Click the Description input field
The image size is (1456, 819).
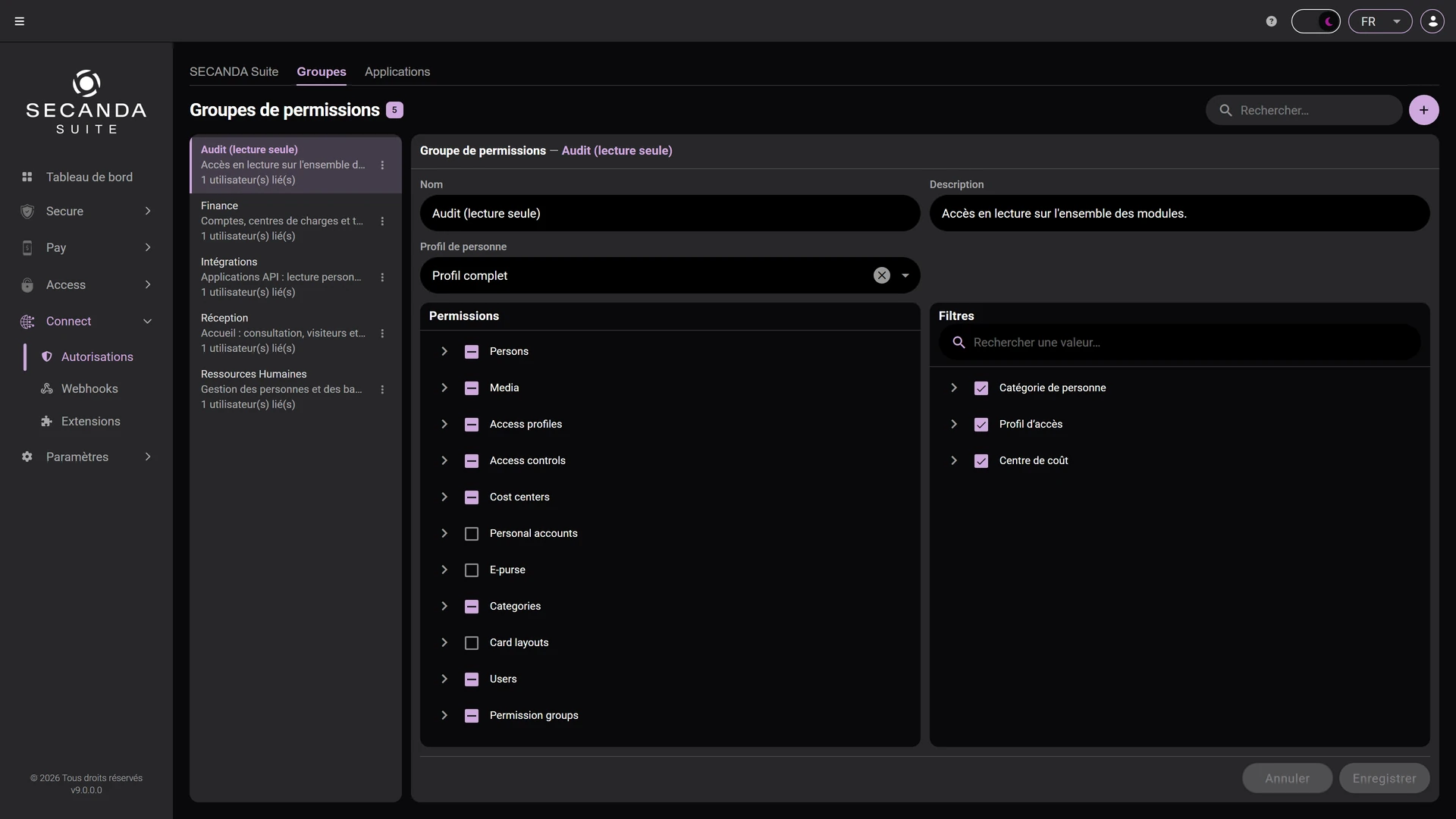click(1180, 214)
